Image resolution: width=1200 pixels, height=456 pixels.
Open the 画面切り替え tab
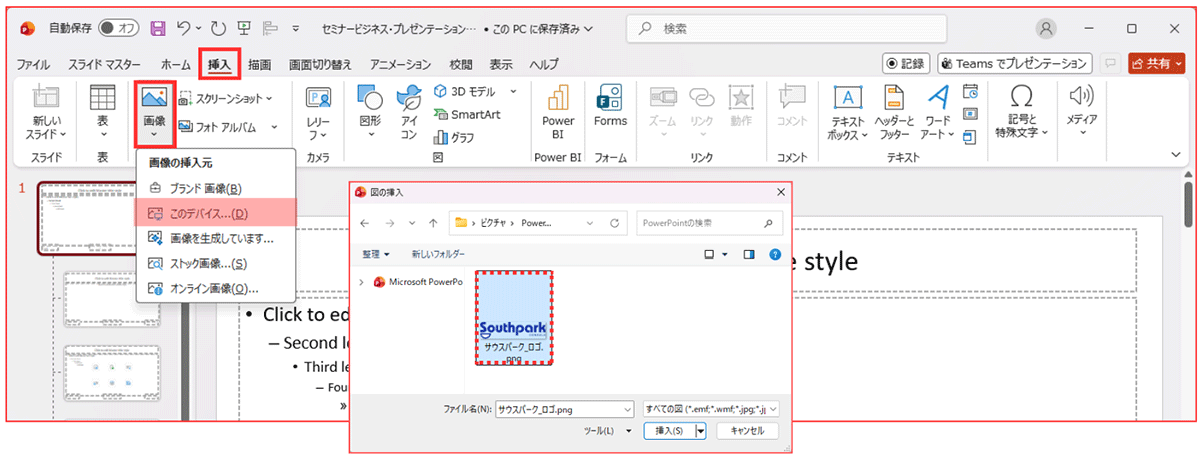pyautogui.click(x=320, y=64)
